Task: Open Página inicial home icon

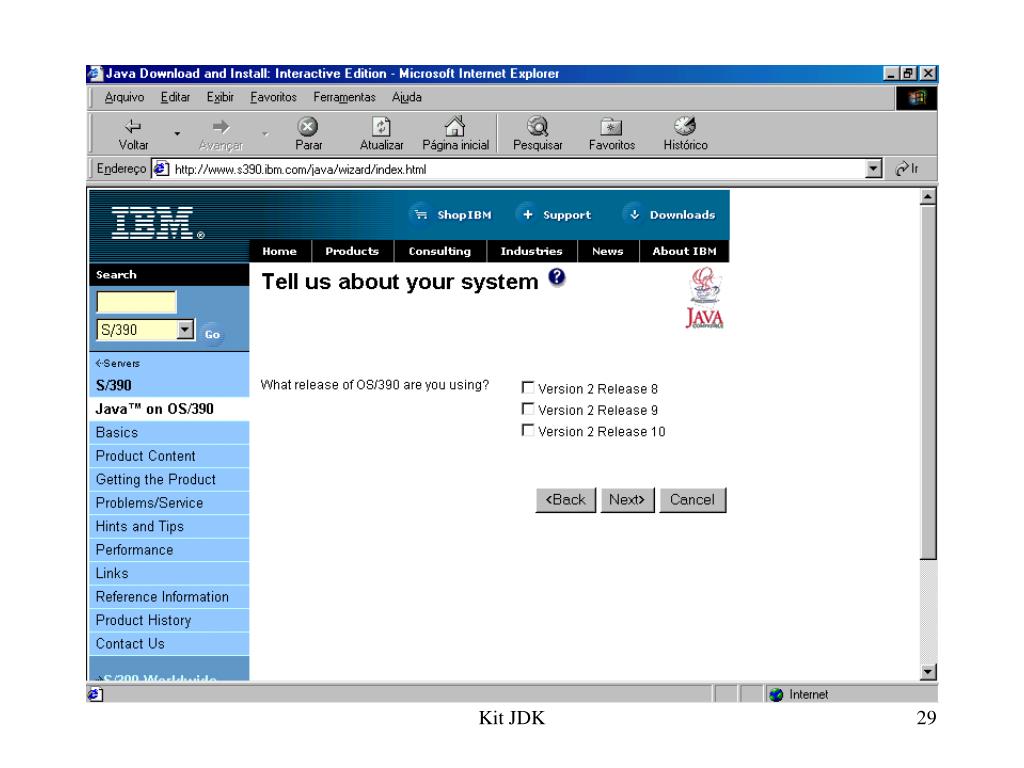Action: [x=455, y=125]
